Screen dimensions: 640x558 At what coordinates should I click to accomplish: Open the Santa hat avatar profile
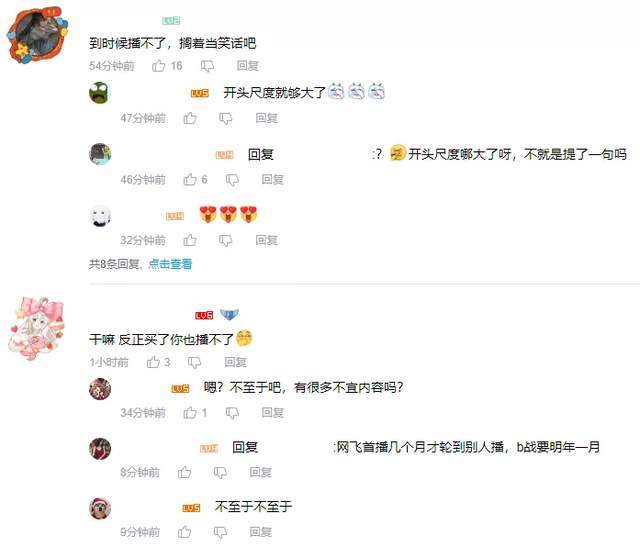[x=100, y=508]
